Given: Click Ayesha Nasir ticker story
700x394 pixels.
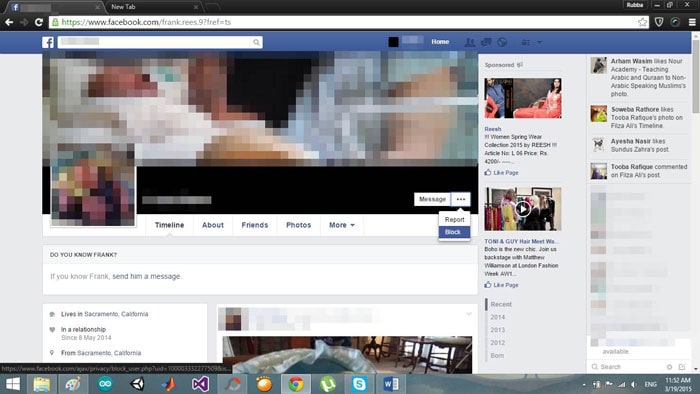Looking at the screenshot, I should click(639, 145).
